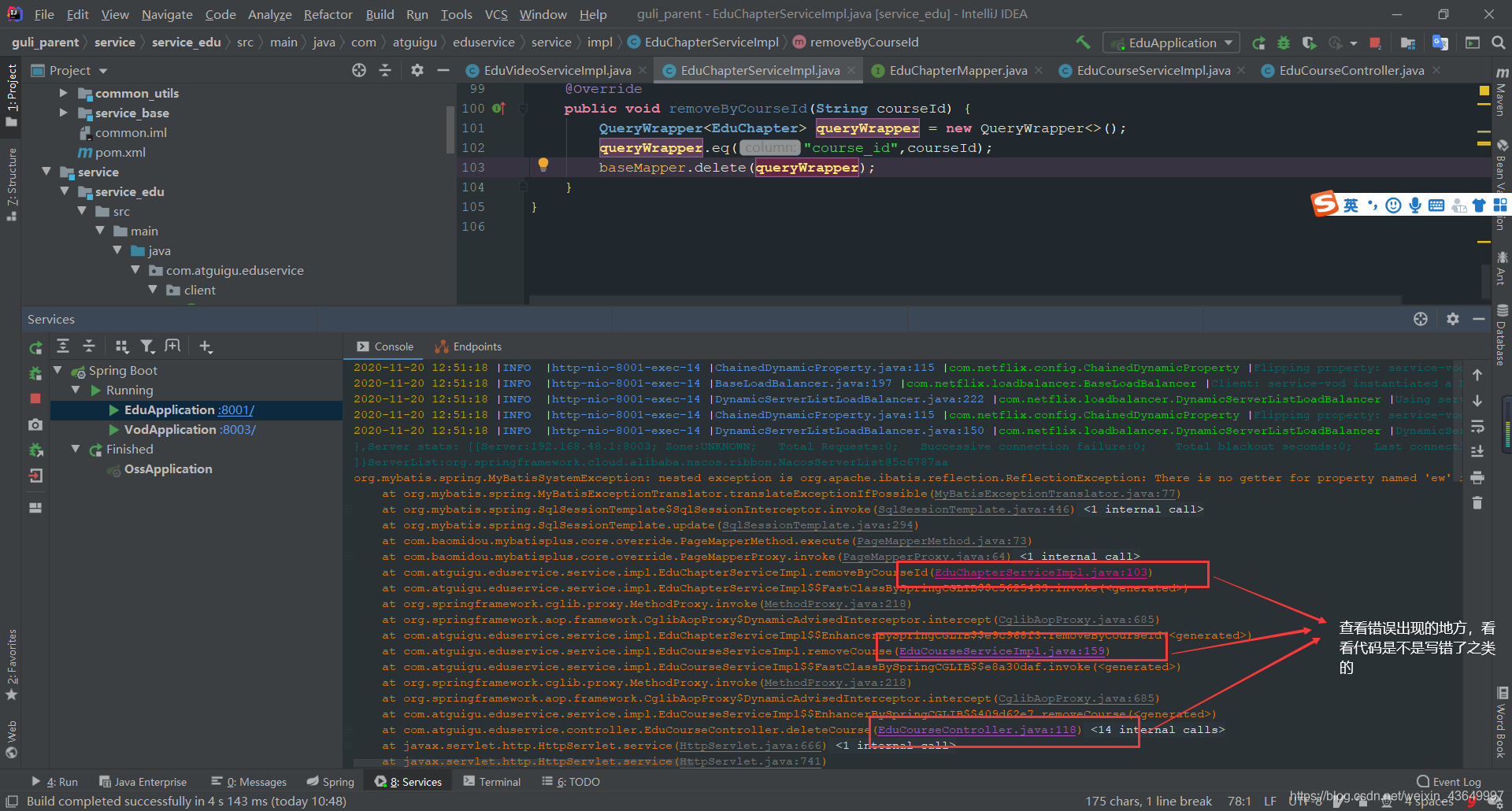Click the intention light bulb on line 103
Image resolution: width=1512 pixels, height=811 pixels.
coord(543,165)
